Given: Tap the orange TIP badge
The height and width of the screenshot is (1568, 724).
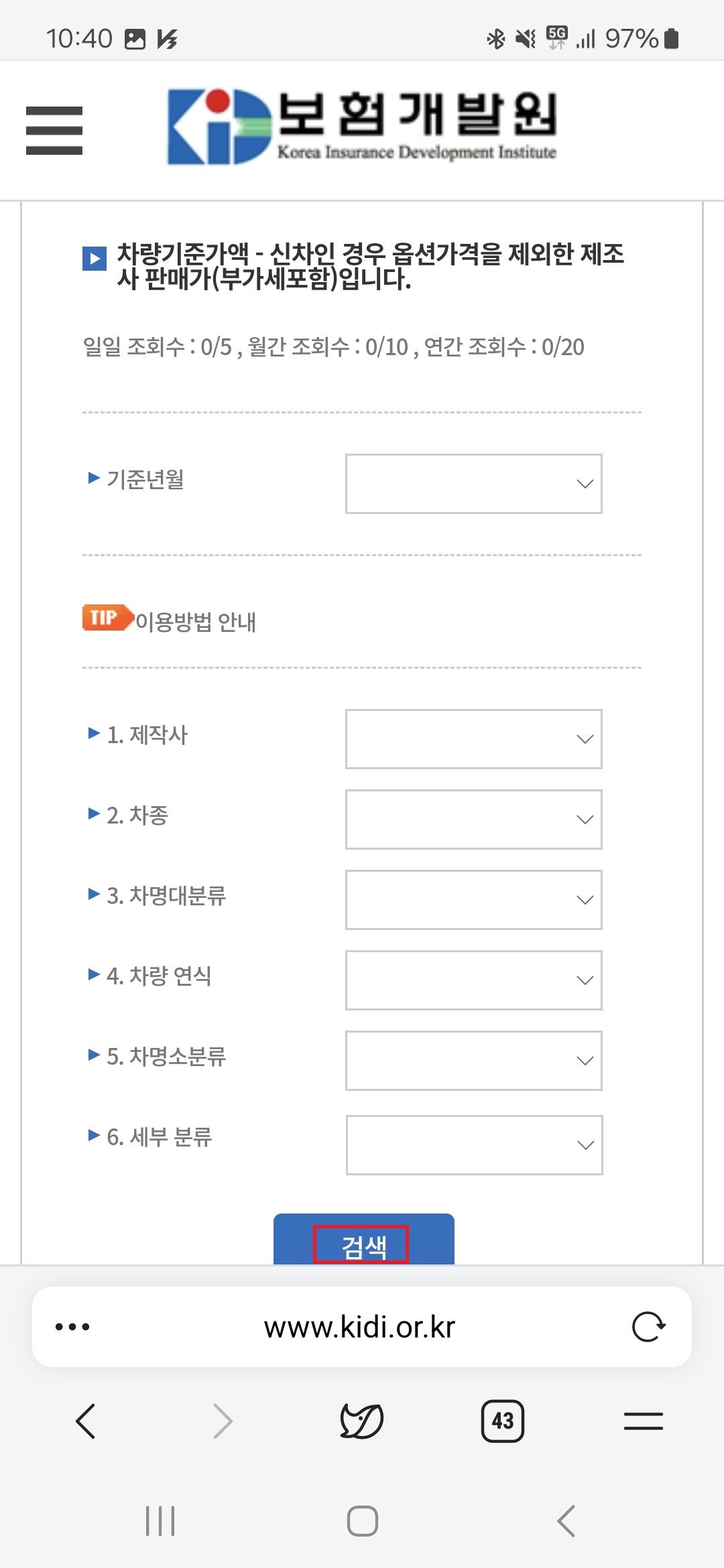Looking at the screenshot, I should tap(106, 620).
